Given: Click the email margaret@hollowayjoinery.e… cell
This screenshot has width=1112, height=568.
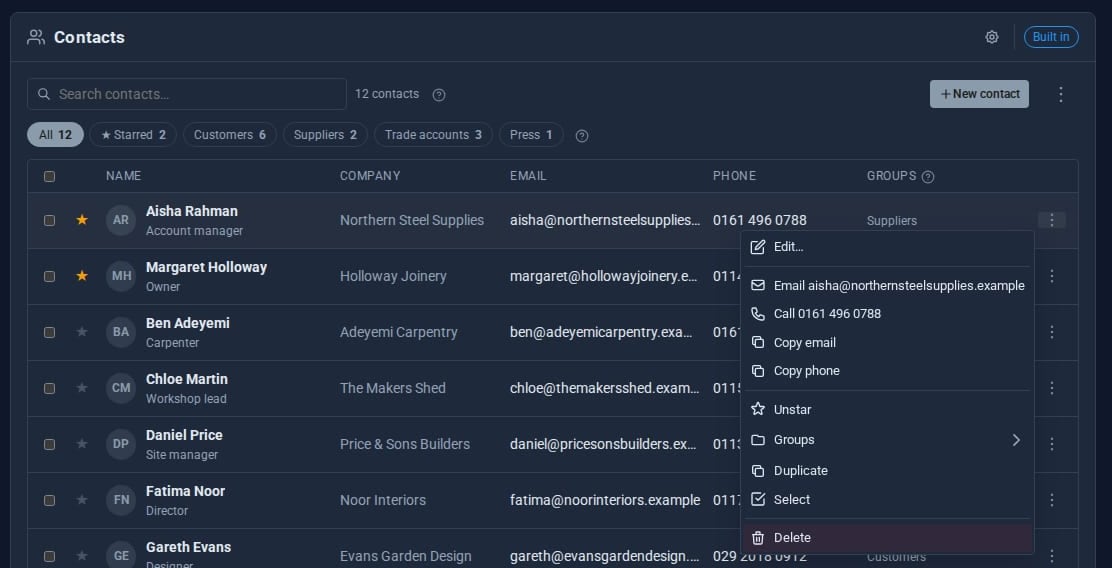Looking at the screenshot, I should pos(604,277).
